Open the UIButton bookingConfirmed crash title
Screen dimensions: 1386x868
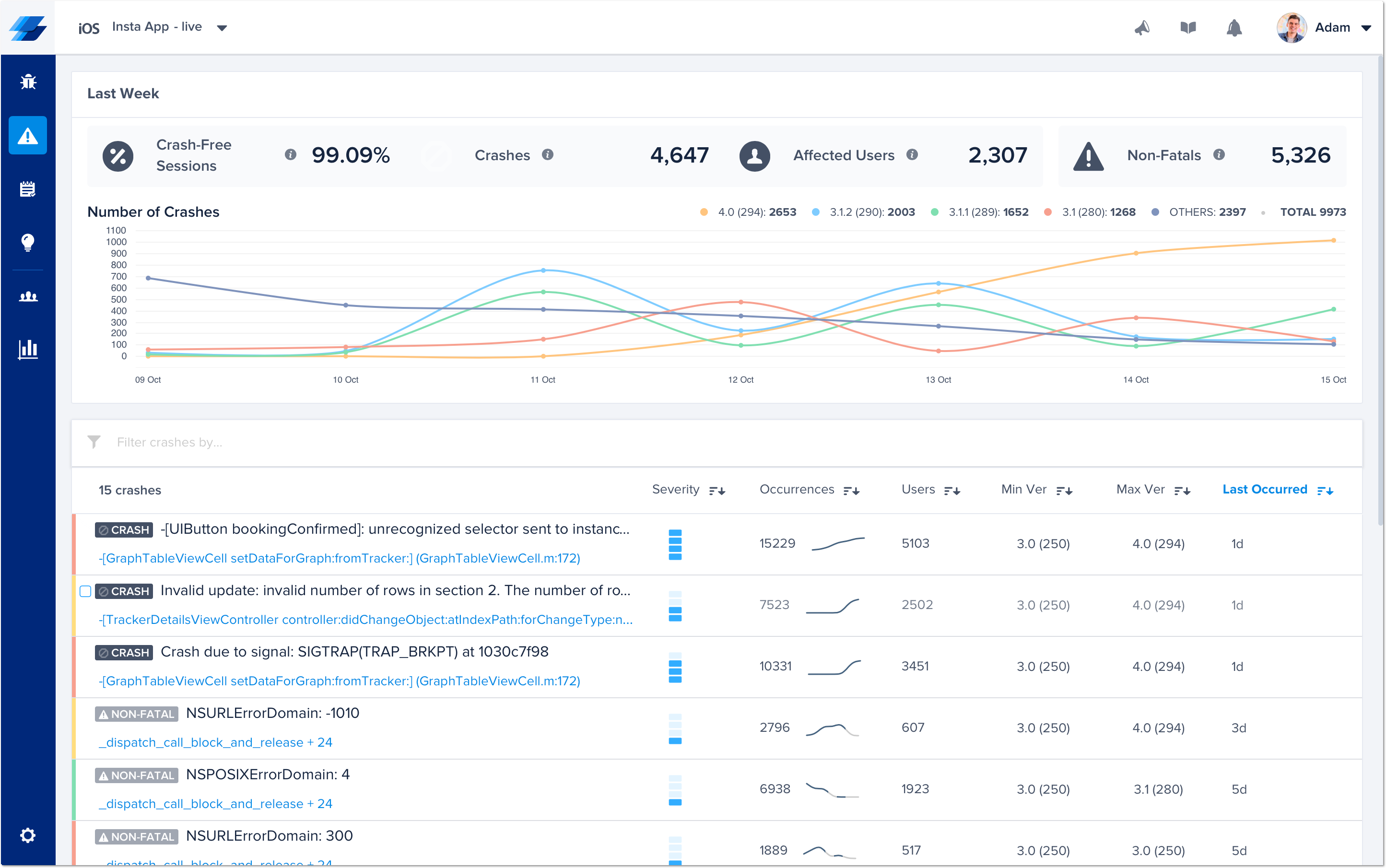(x=394, y=529)
